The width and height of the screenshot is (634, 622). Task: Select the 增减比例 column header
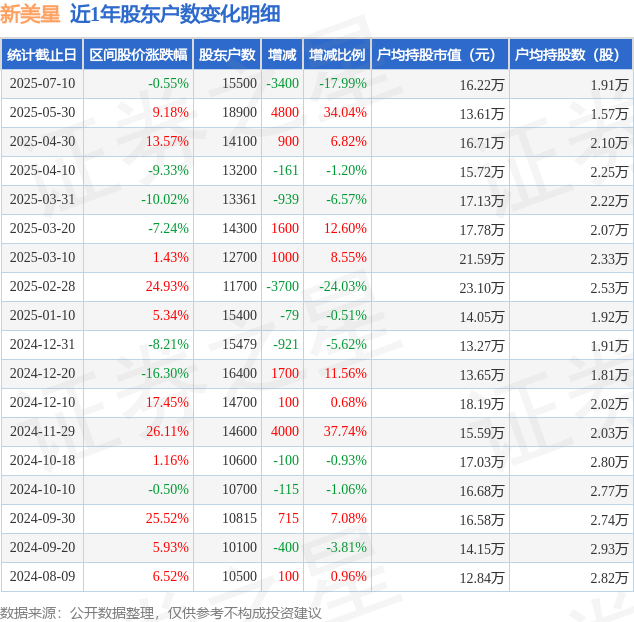pos(337,55)
